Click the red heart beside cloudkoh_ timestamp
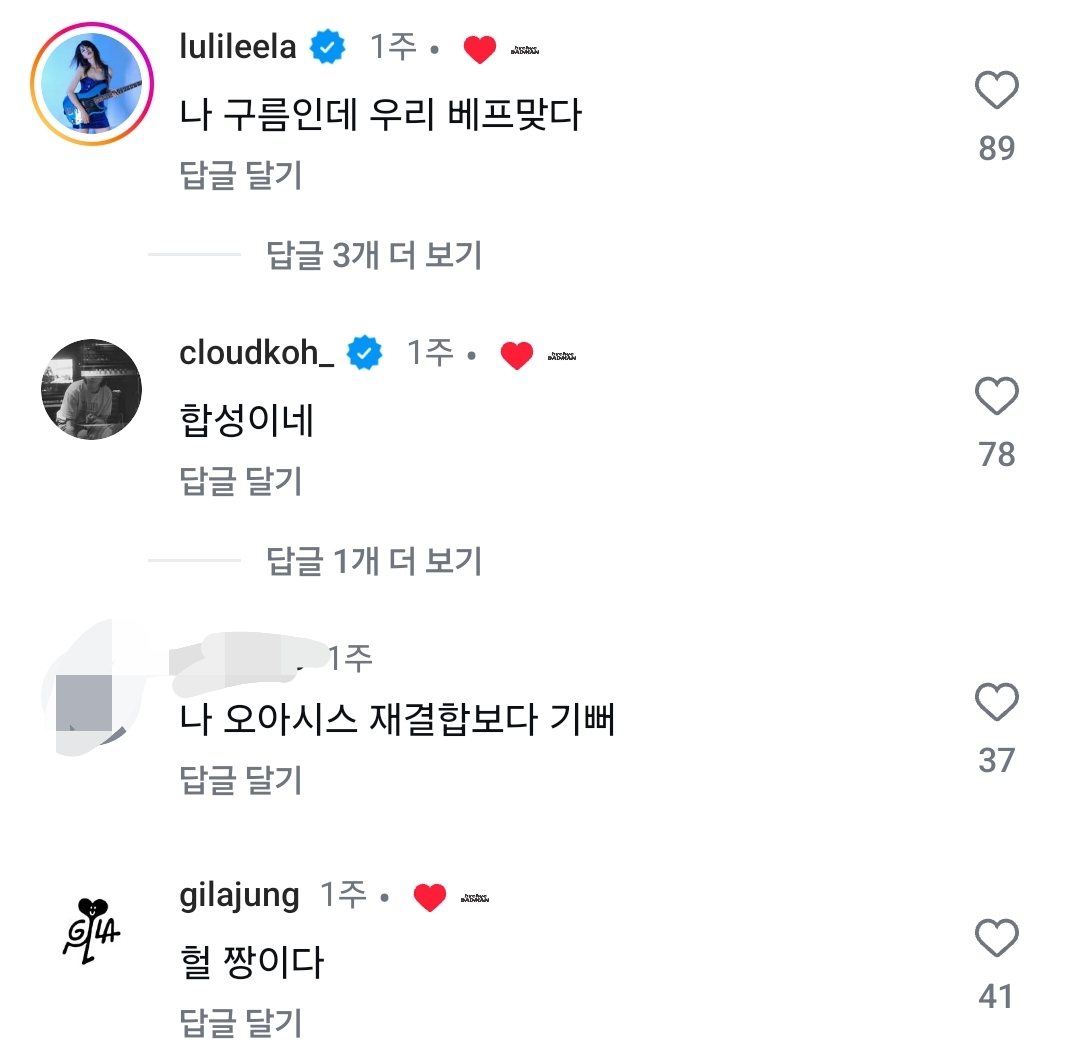Image resolution: width=1076 pixels, height=1054 pixels. click(516, 355)
